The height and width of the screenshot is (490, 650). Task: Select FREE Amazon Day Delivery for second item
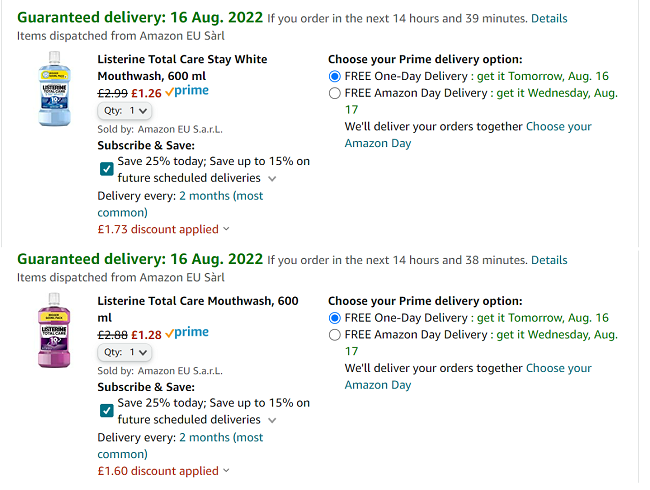point(334,335)
